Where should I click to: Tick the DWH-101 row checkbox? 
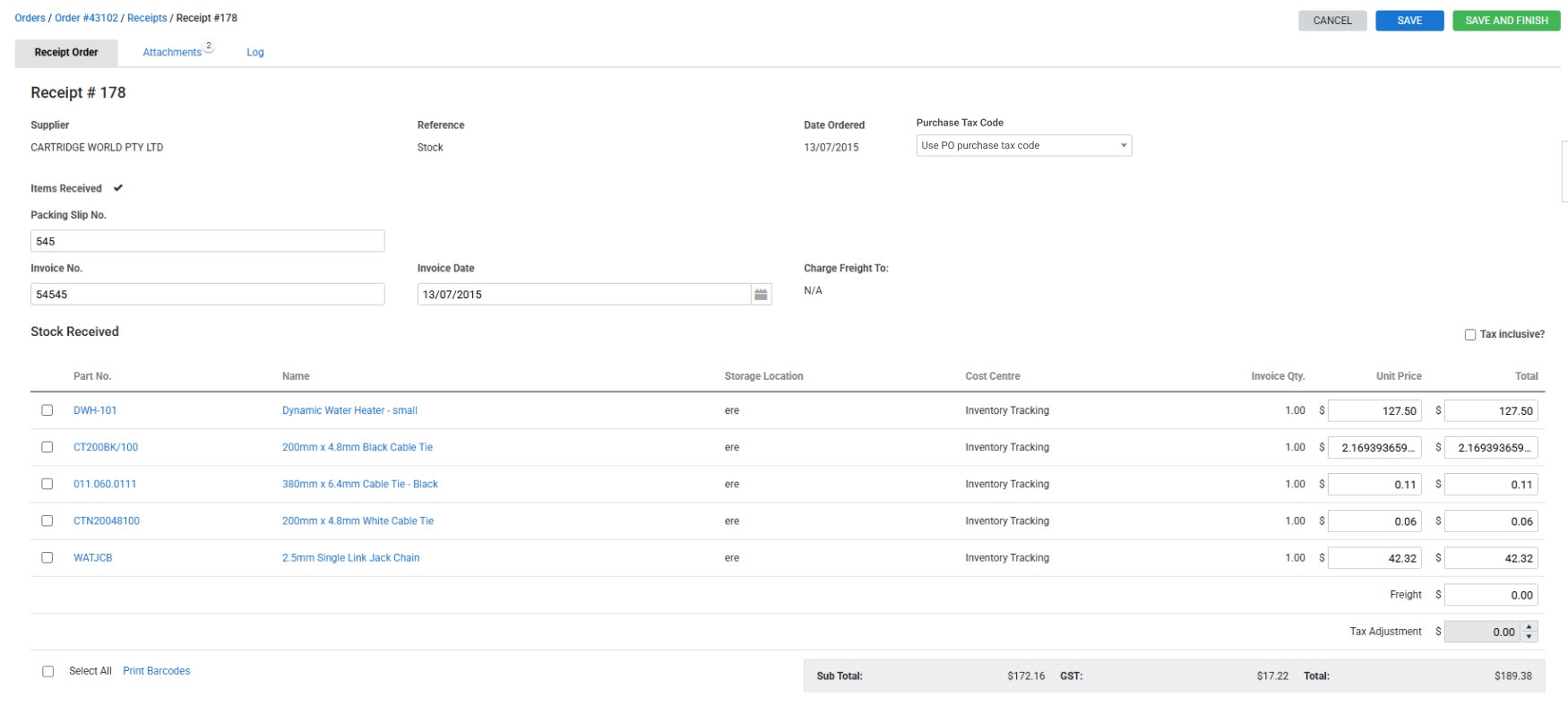point(47,410)
